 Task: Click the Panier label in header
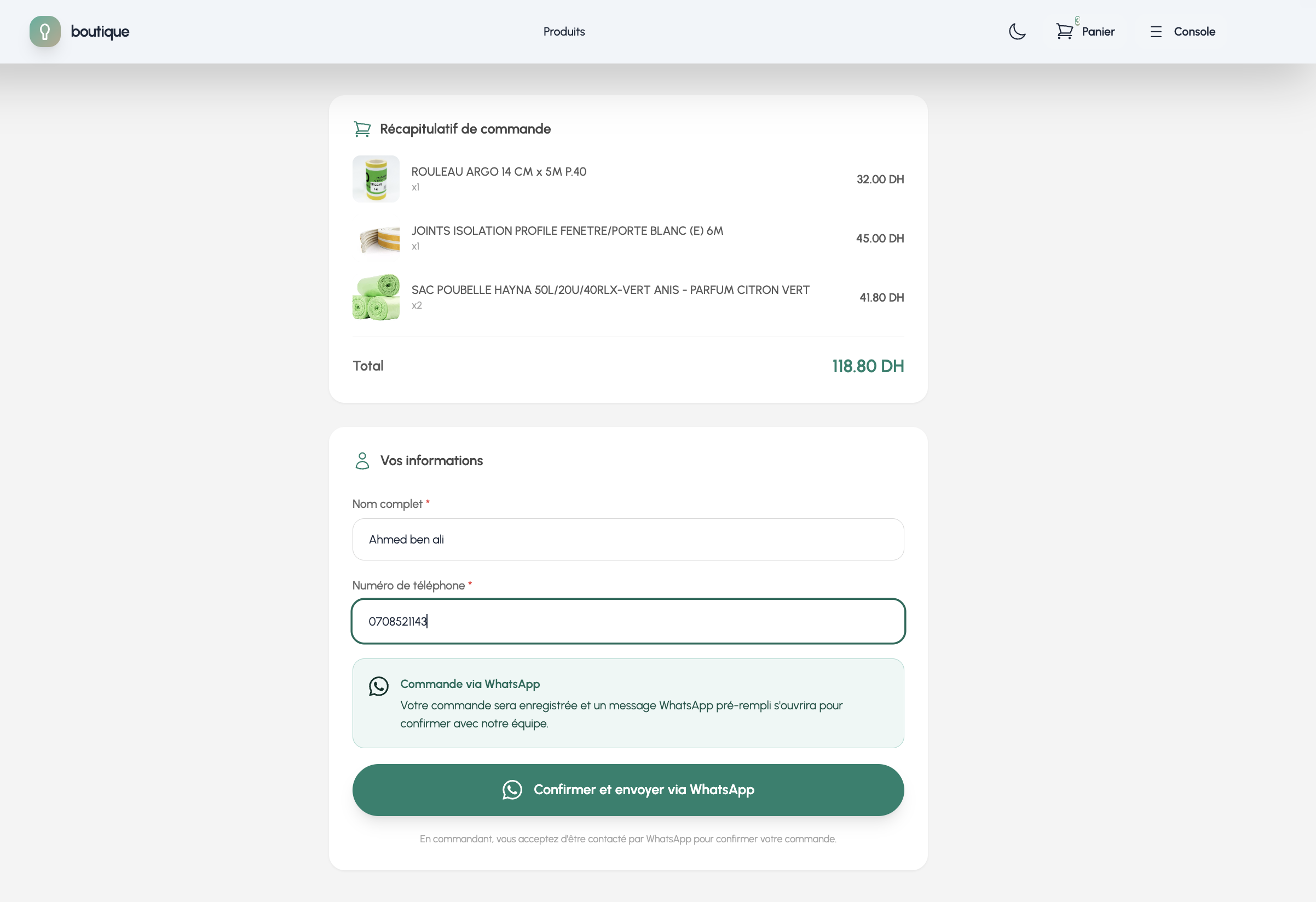pyautogui.click(x=1098, y=32)
